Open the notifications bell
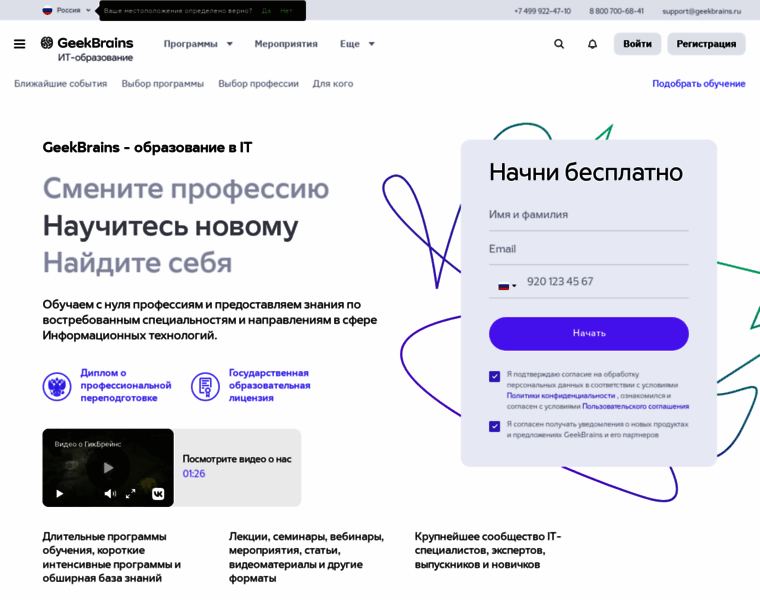760x600 pixels. pos(592,44)
